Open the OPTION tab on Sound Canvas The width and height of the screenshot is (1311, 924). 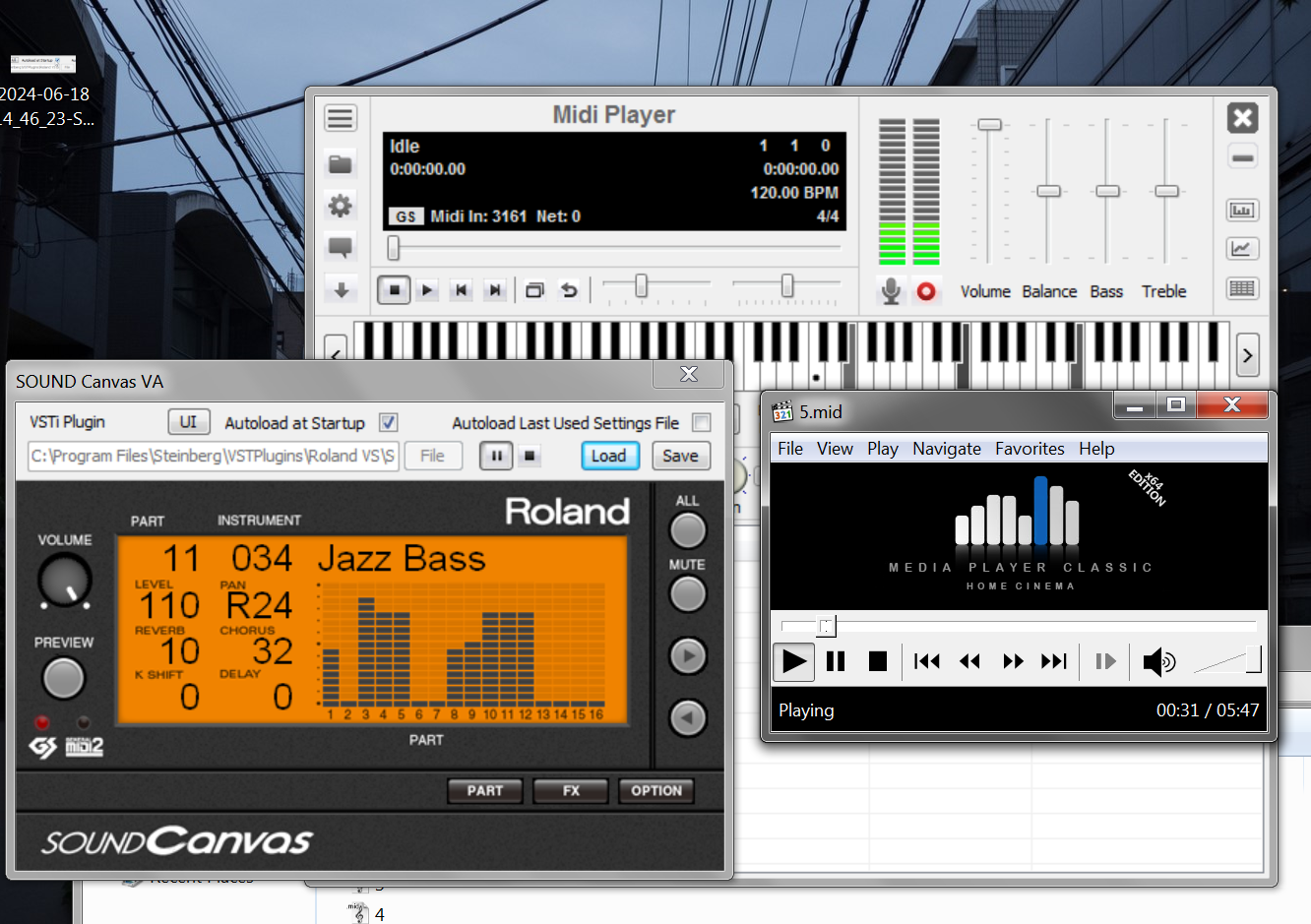tap(656, 790)
